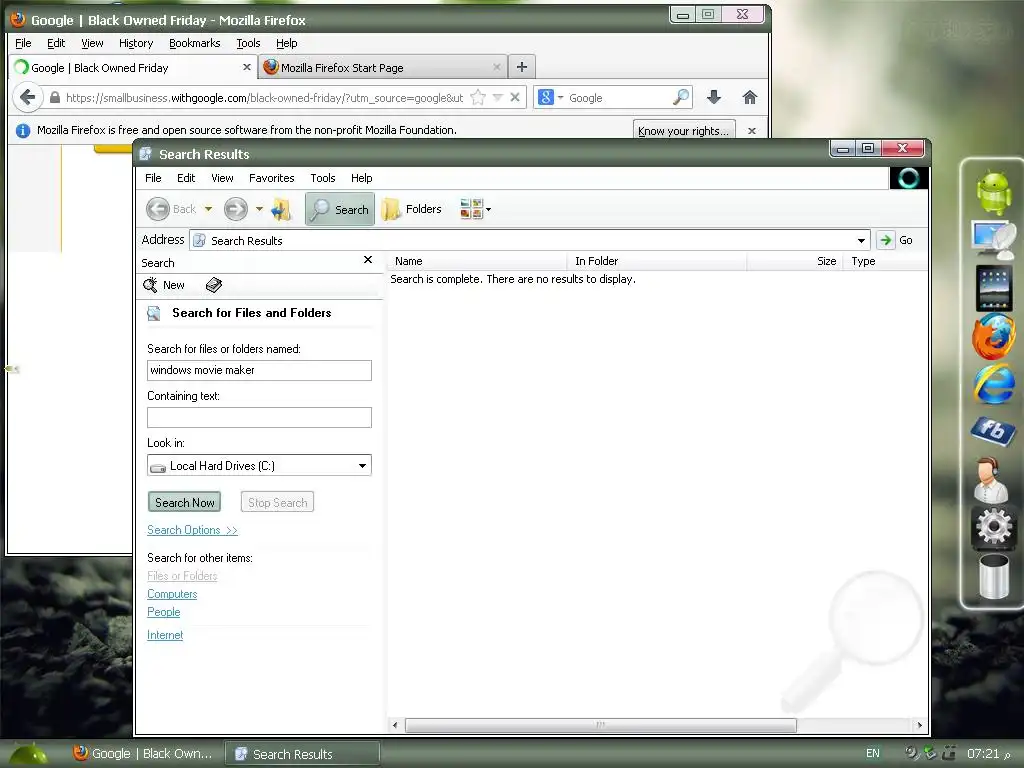Close the Google Black Owned Friday tab
This screenshot has width=1024, height=768.
(x=246, y=67)
